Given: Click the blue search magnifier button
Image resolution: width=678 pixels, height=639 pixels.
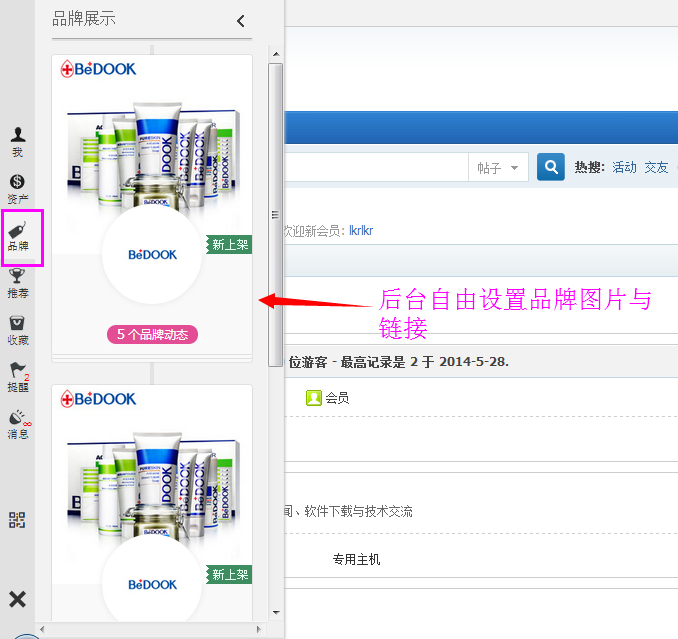Looking at the screenshot, I should (x=550, y=166).
